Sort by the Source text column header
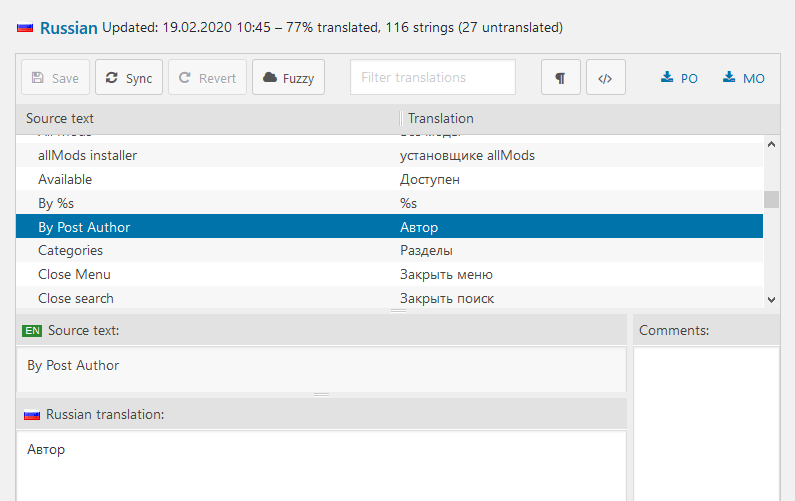The width and height of the screenshot is (795, 501). click(x=60, y=118)
